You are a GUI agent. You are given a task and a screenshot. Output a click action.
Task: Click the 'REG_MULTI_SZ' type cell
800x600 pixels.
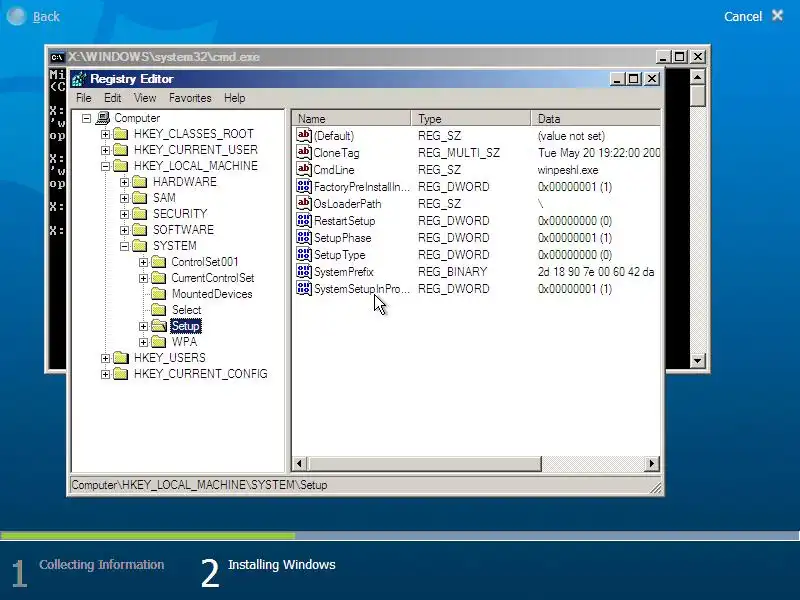click(x=459, y=153)
